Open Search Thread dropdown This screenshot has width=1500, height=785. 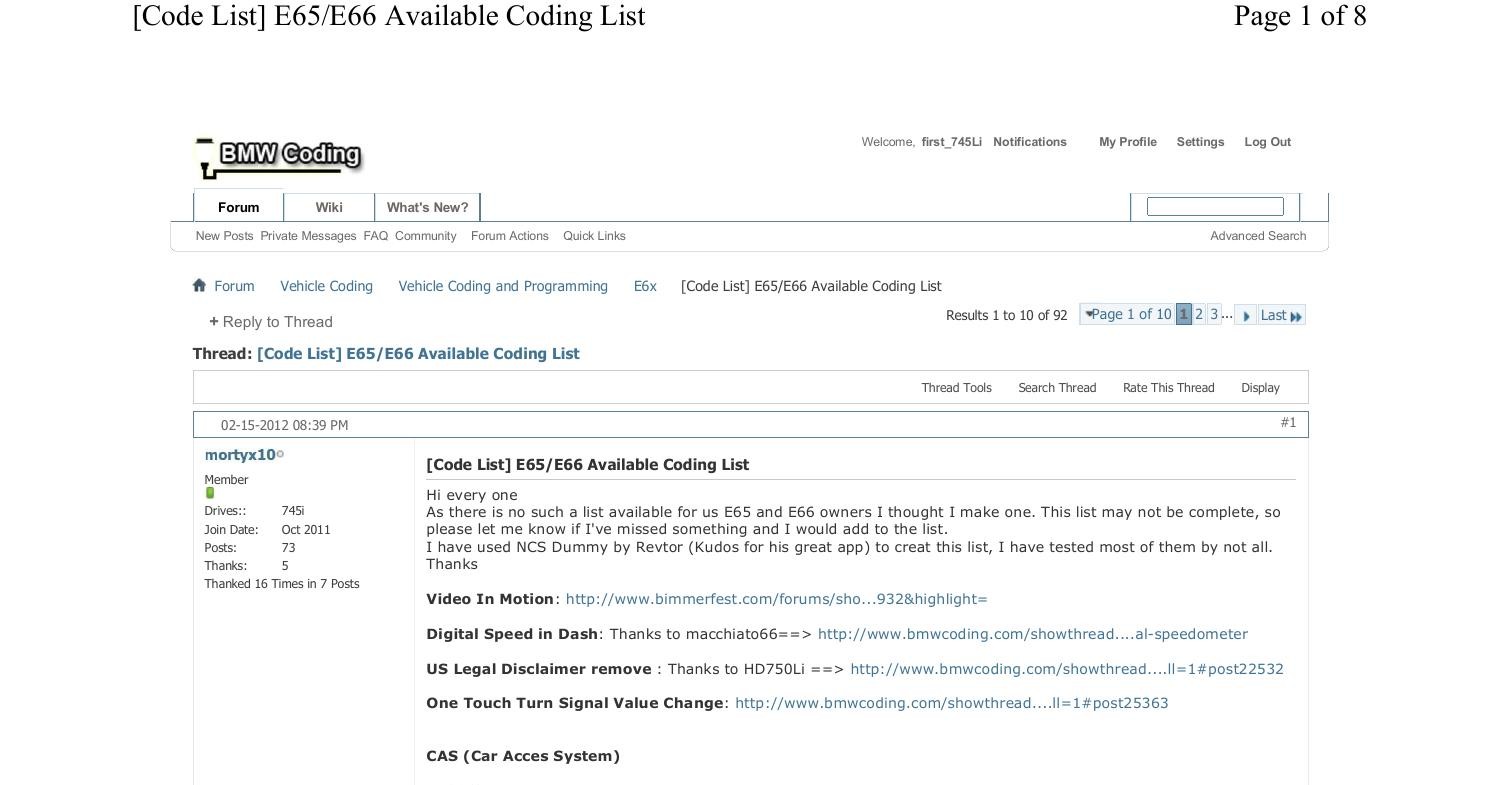point(1057,387)
